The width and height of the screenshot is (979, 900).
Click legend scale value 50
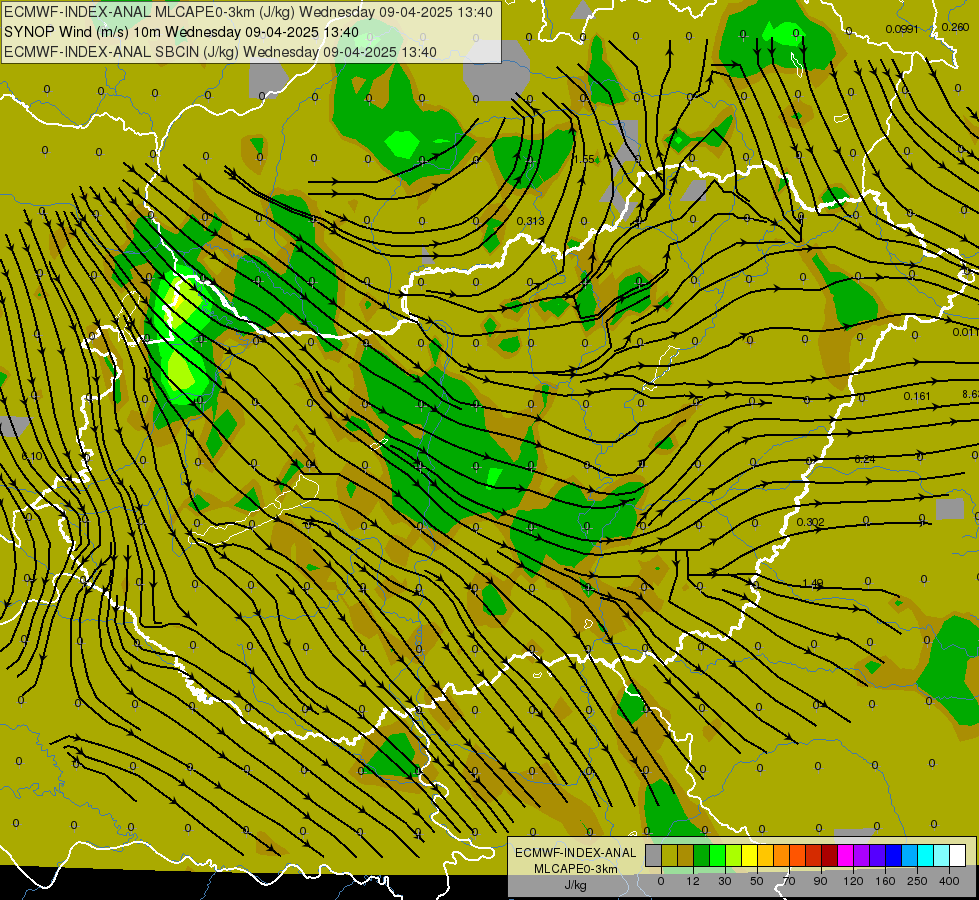coord(757,881)
